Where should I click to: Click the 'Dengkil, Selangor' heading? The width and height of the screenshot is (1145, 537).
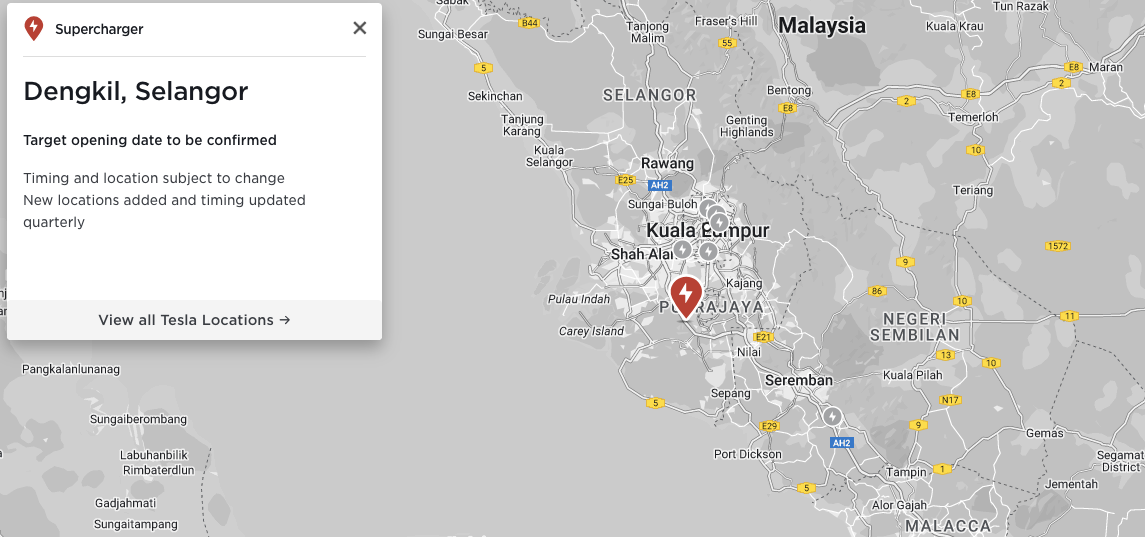coord(136,92)
